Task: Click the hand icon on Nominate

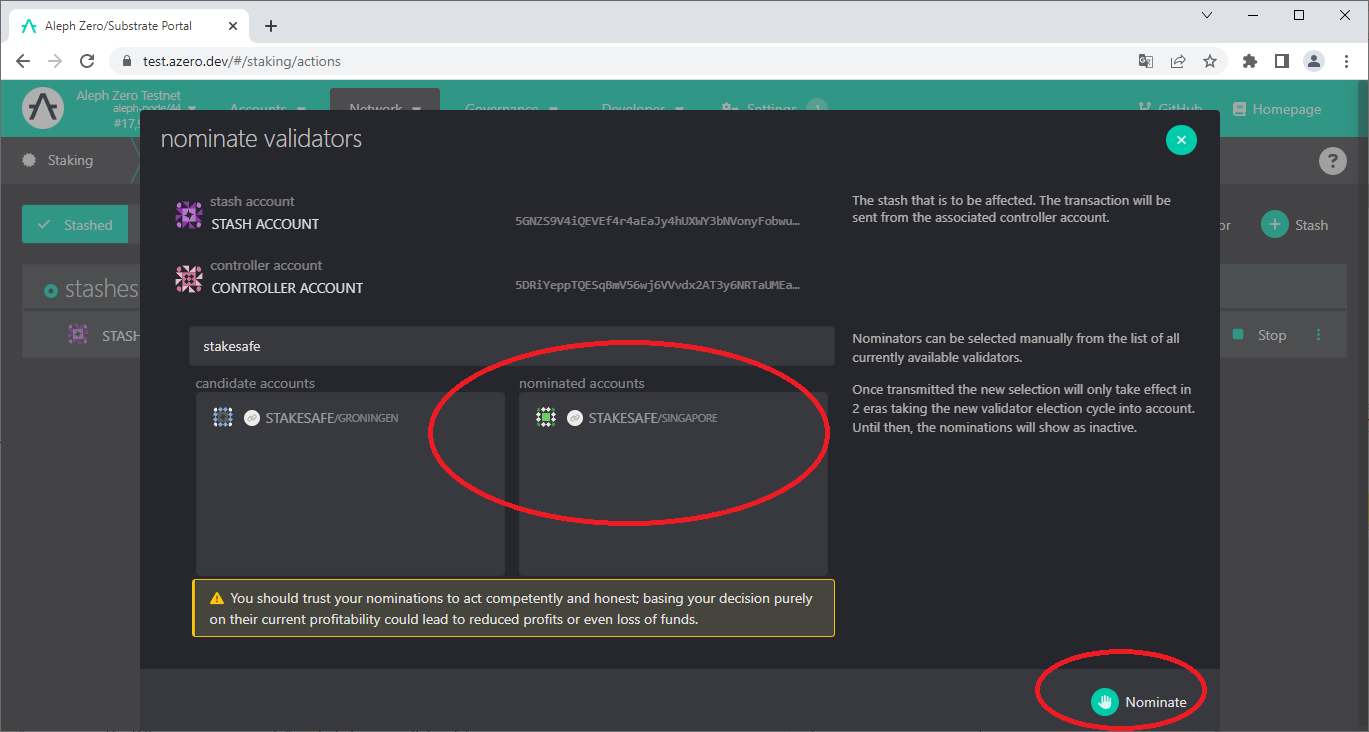Action: [1104, 702]
